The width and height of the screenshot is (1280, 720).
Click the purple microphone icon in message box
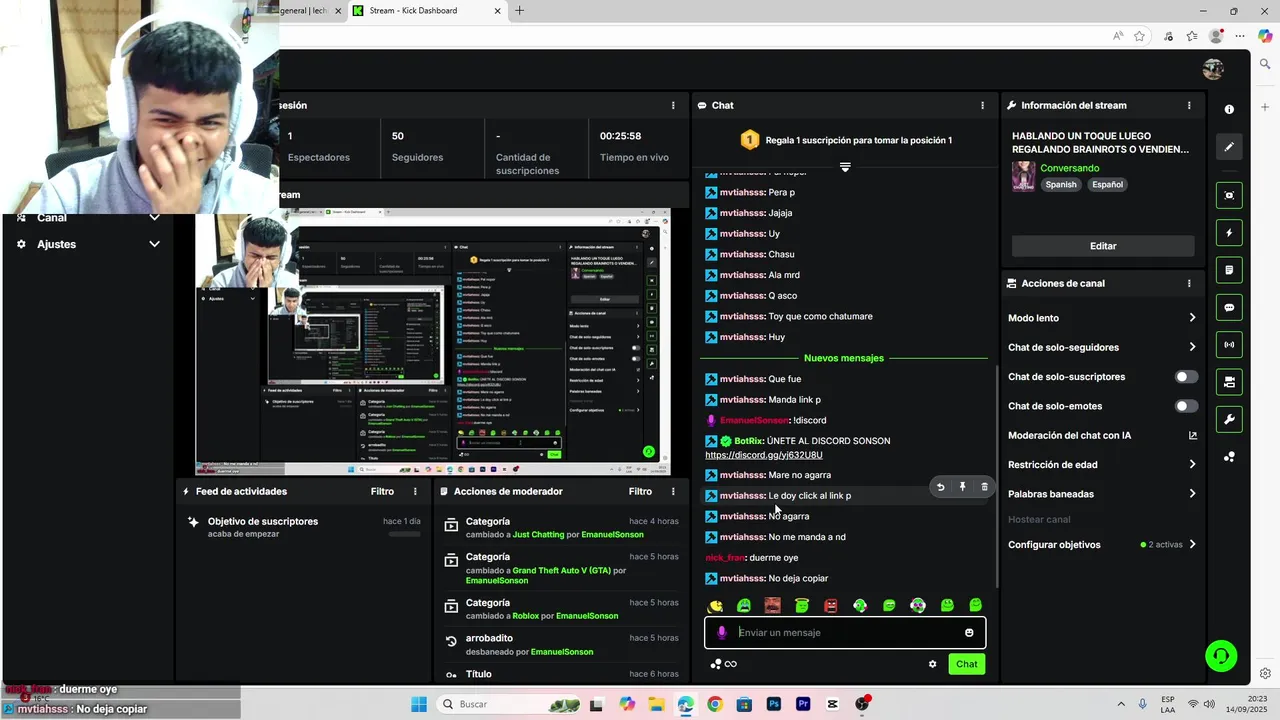pos(722,632)
